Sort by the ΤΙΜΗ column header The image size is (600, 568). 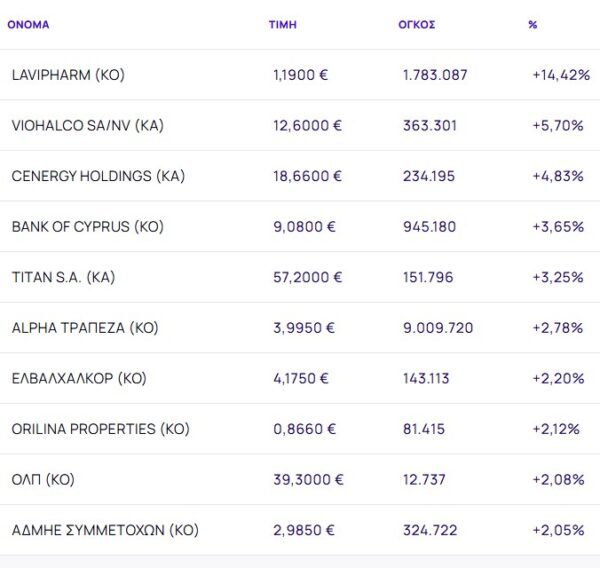tap(282, 24)
